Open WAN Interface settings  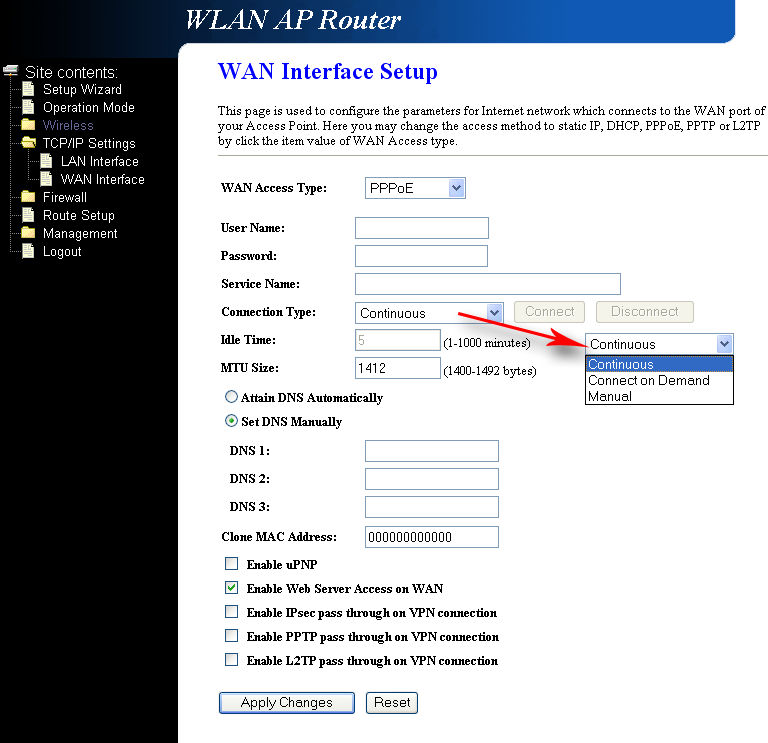102,179
